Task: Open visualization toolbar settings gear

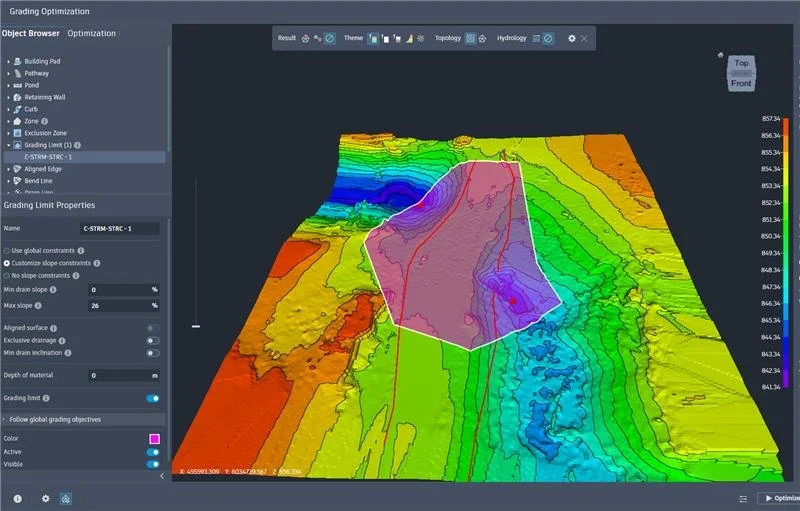Action: point(571,38)
